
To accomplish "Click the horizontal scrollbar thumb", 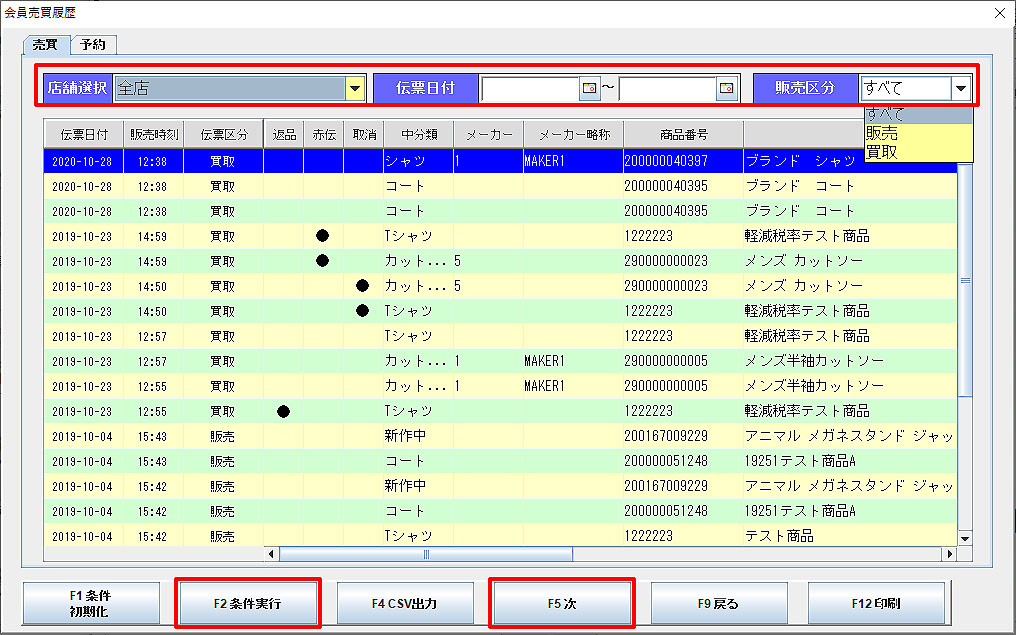I will (x=425, y=554).
